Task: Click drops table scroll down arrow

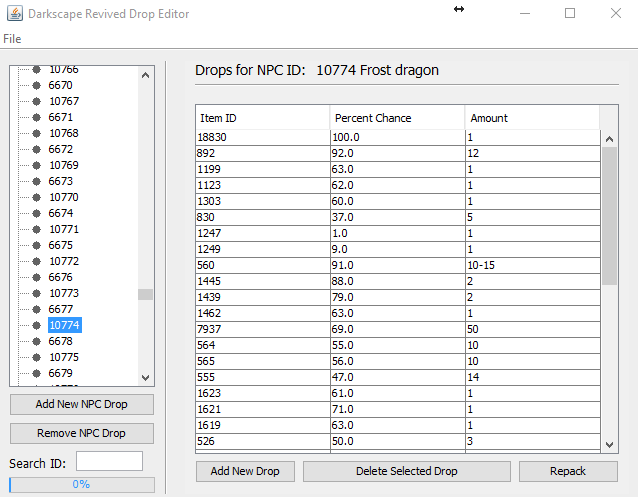Action: [609, 444]
